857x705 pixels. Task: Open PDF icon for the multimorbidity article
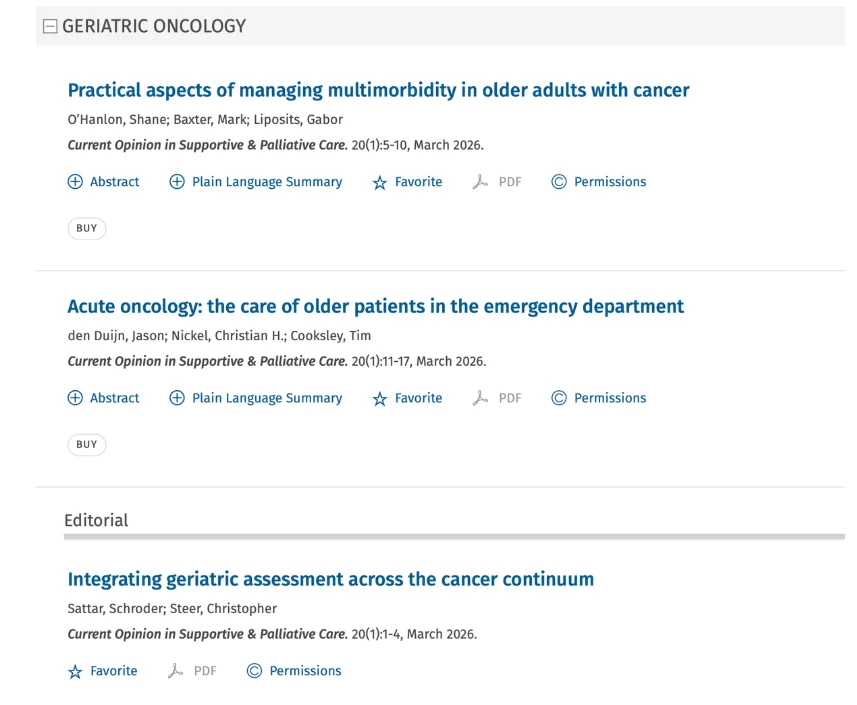coord(480,182)
